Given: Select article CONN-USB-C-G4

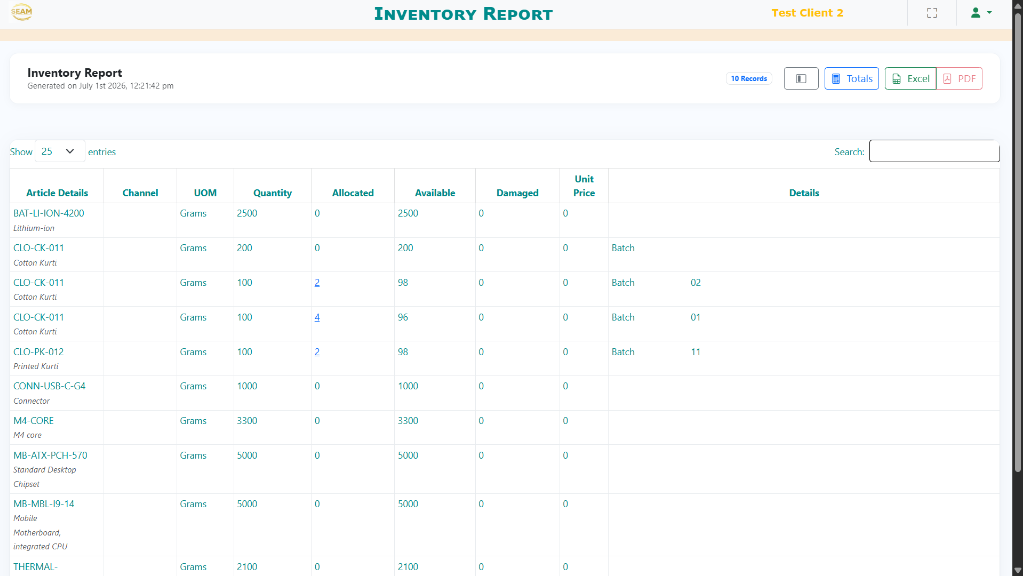Looking at the screenshot, I should [50, 386].
